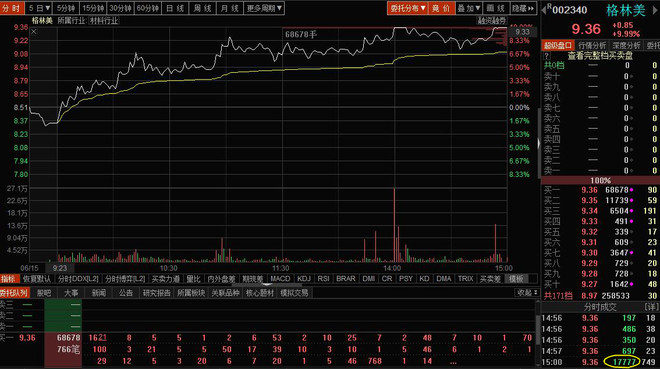Go to next stock with right arrow

pos(655,10)
